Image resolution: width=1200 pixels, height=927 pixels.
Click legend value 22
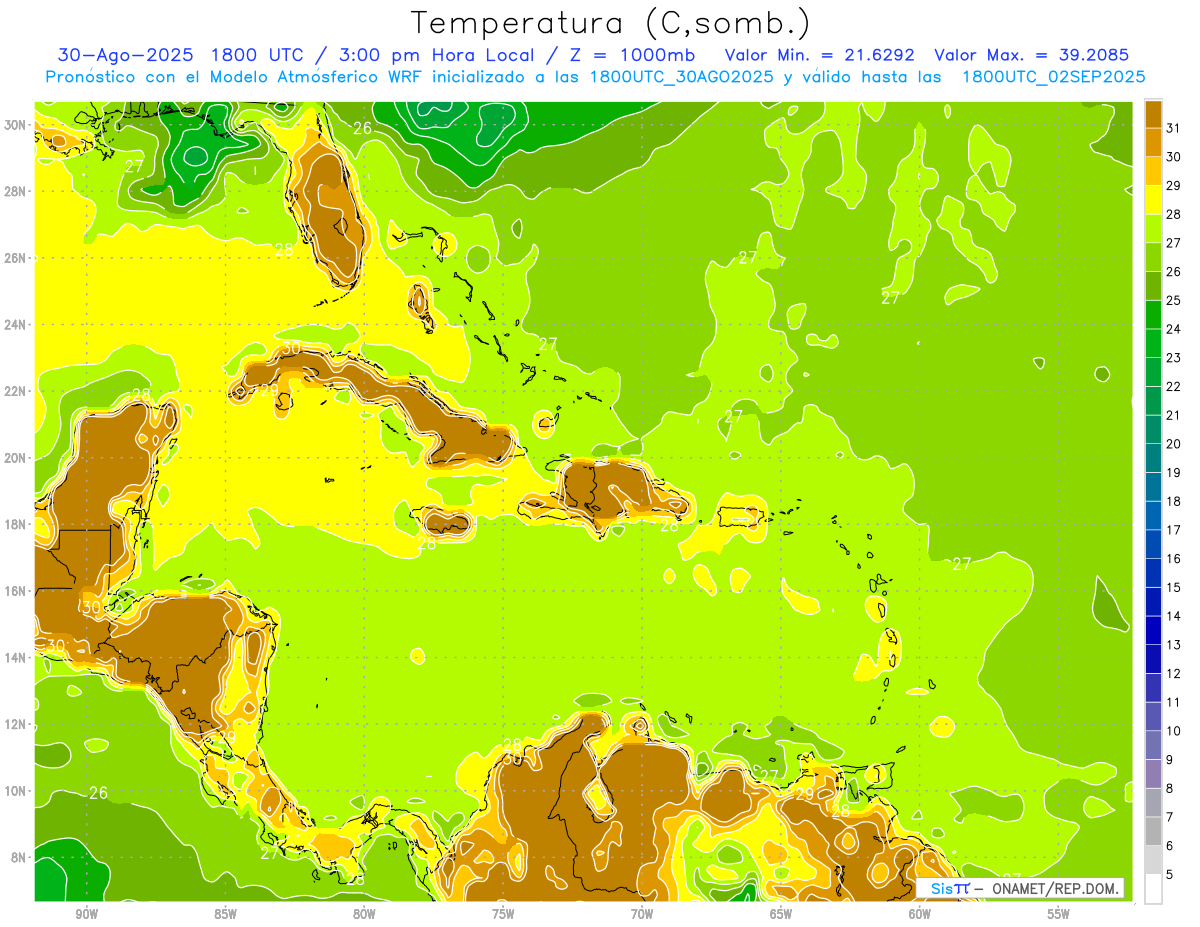pyautogui.click(x=1174, y=386)
